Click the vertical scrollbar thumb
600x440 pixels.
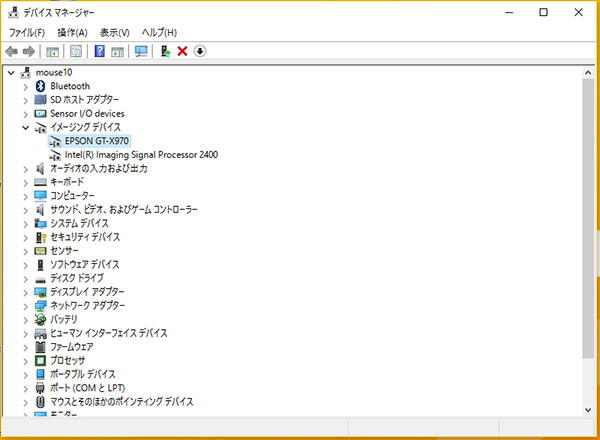coord(588,218)
